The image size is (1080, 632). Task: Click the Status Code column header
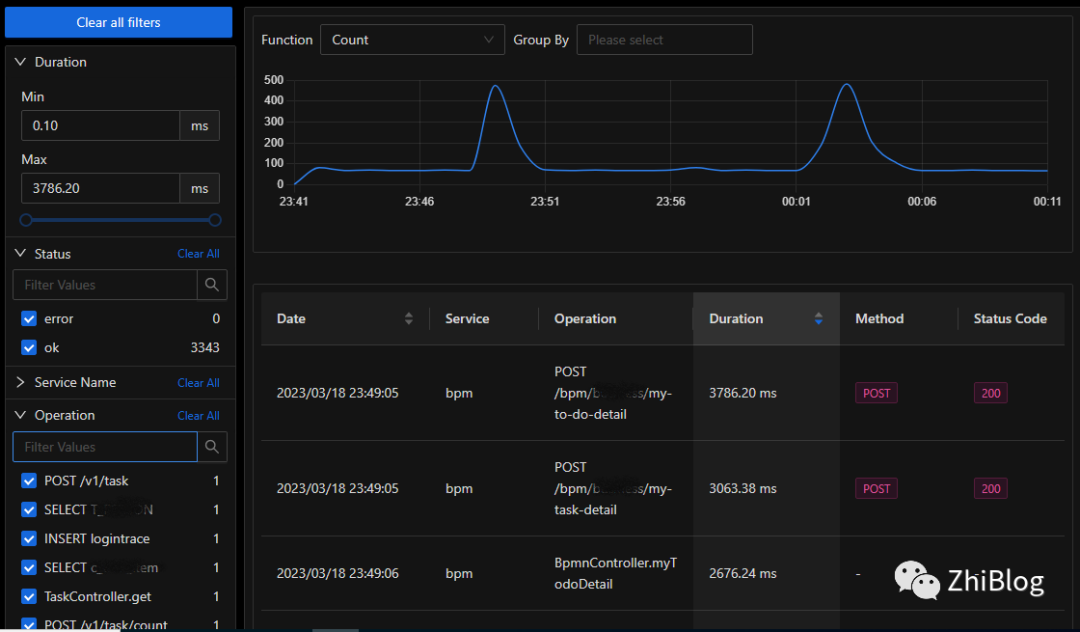point(1010,319)
